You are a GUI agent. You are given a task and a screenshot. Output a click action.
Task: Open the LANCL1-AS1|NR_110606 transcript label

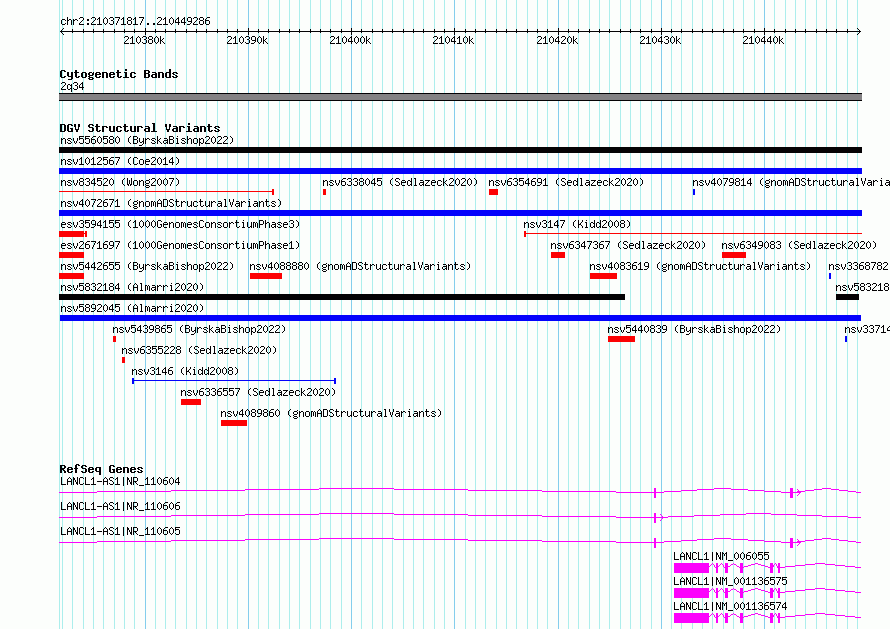pyautogui.click(x=120, y=506)
